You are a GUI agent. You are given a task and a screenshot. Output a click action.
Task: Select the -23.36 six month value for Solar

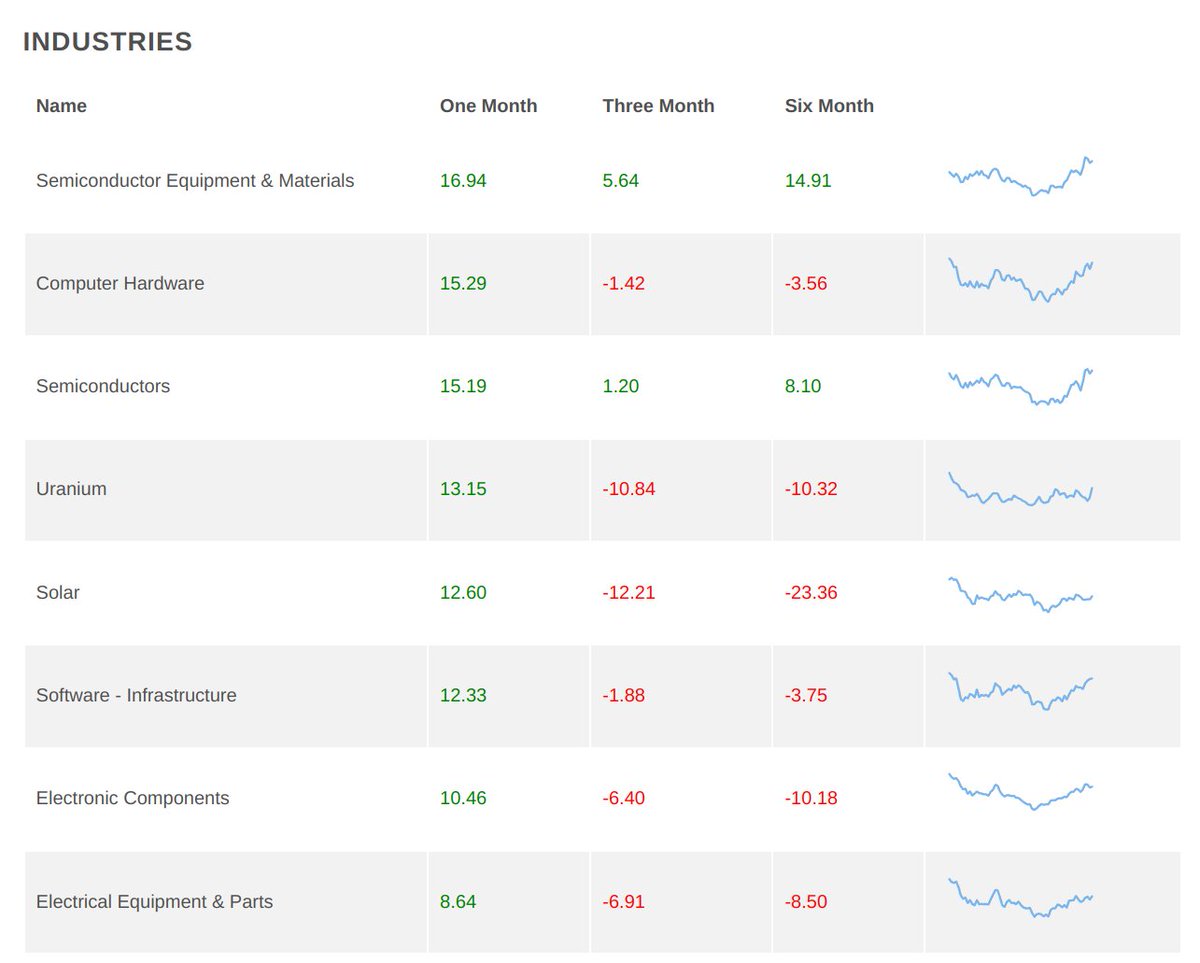(x=811, y=592)
